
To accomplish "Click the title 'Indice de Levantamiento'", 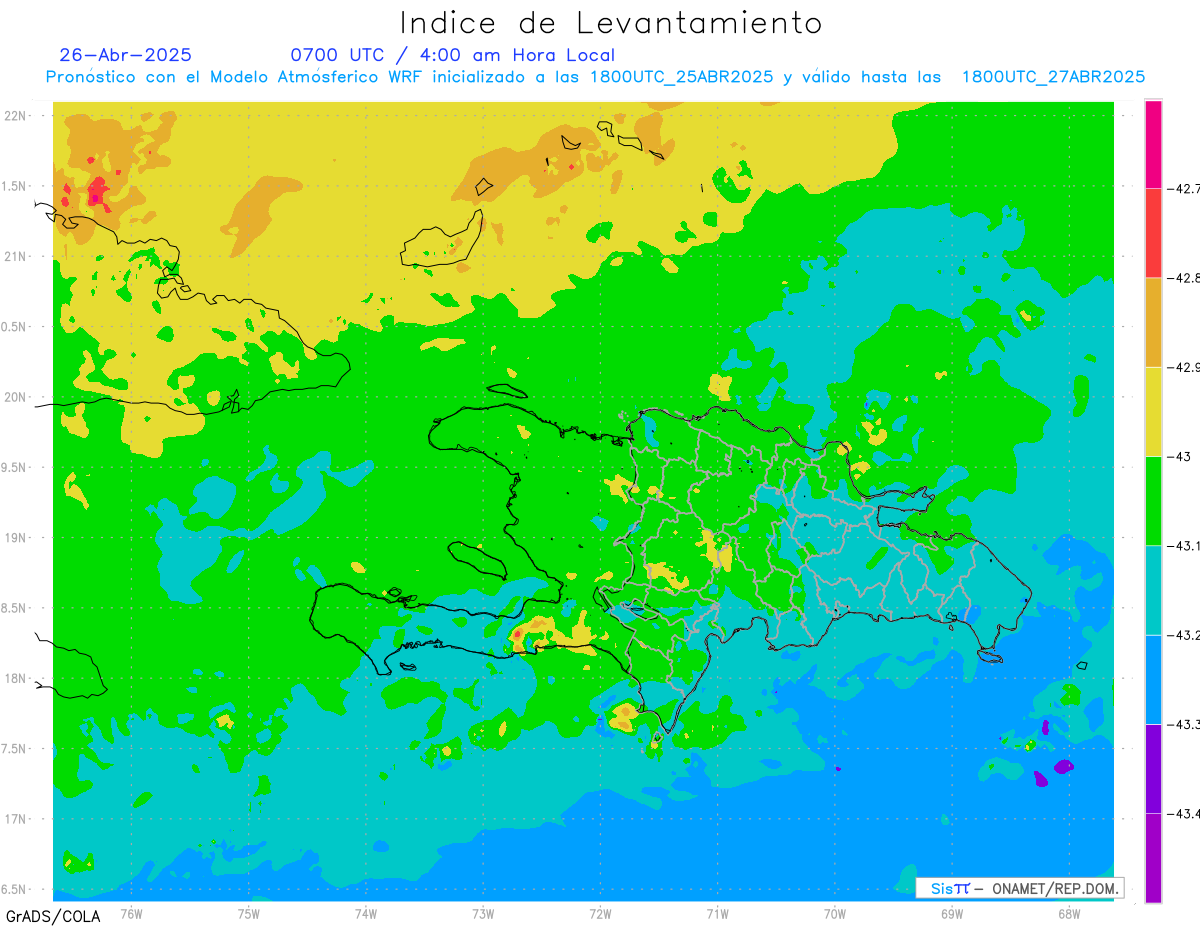I will (x=611, y=22).
